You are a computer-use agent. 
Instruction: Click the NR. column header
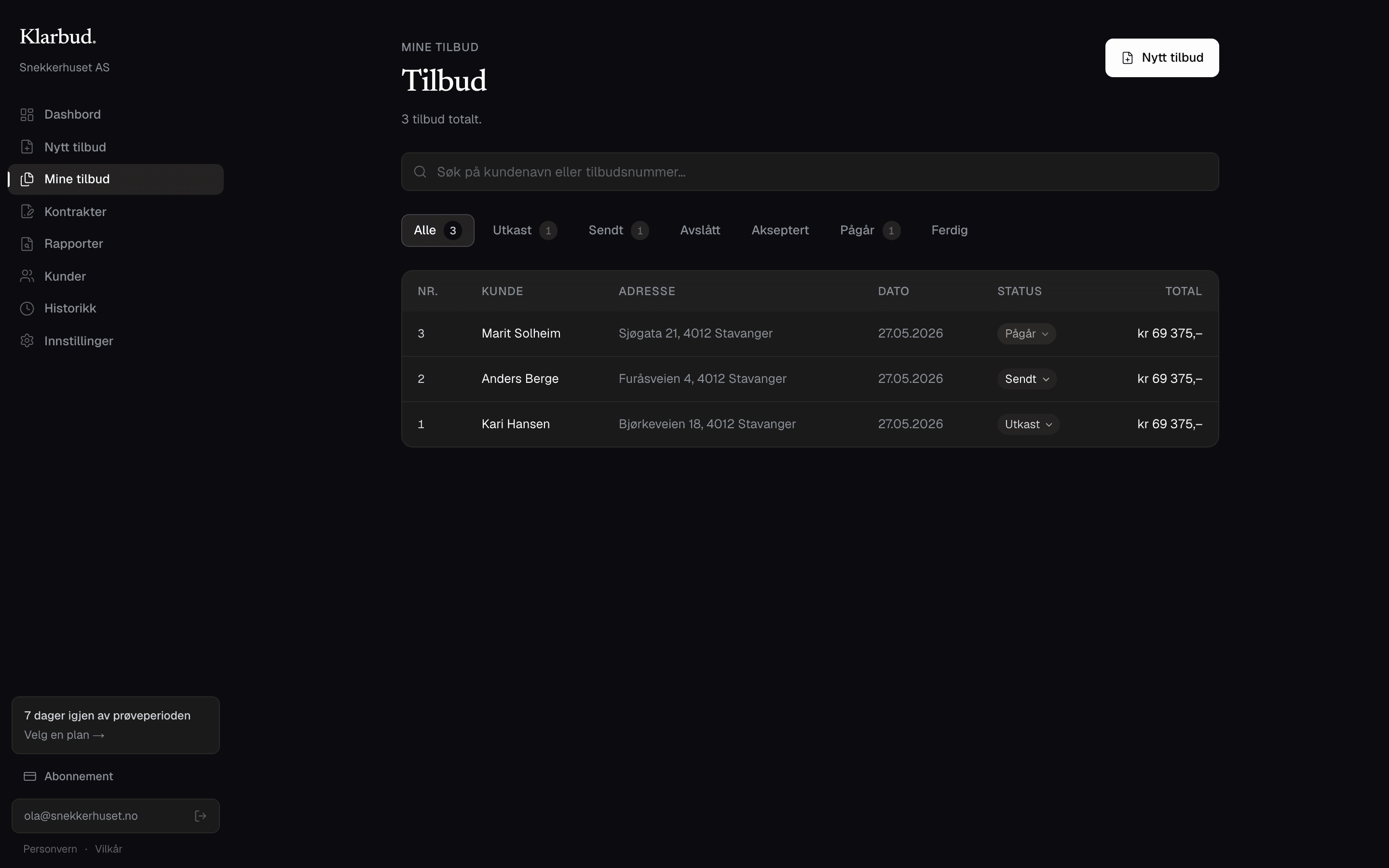[428, 291]
